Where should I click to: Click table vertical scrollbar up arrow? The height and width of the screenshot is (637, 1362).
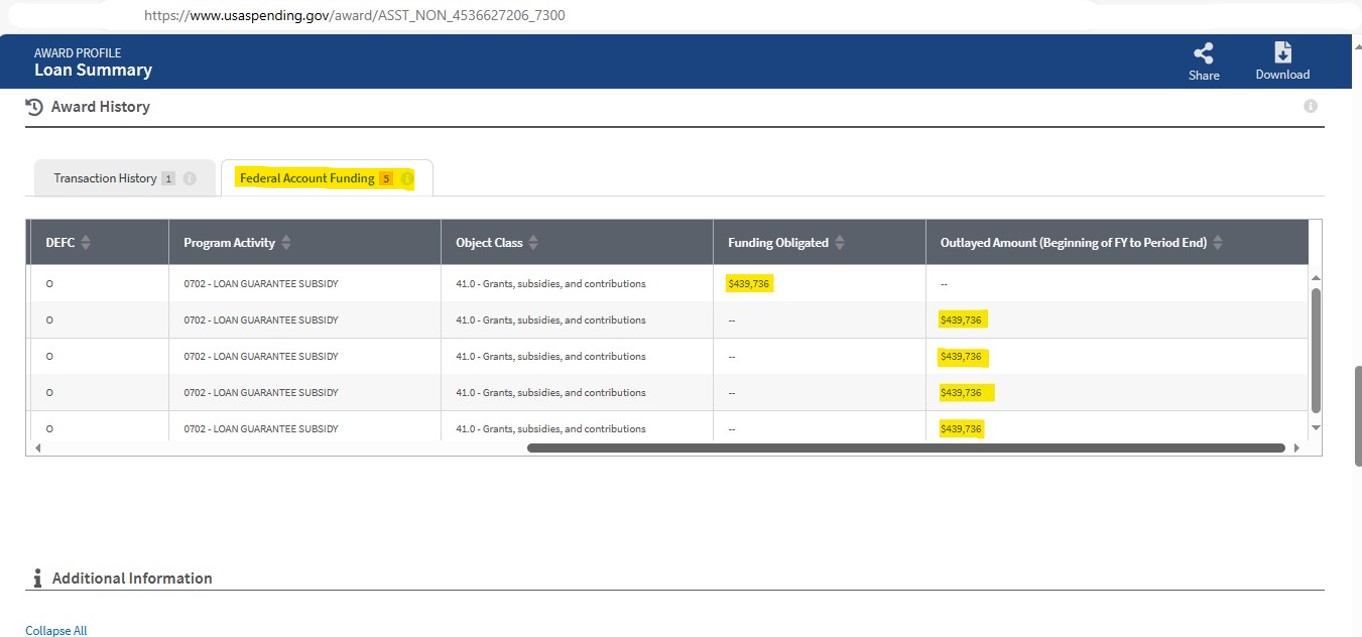tap(1316, 277)
